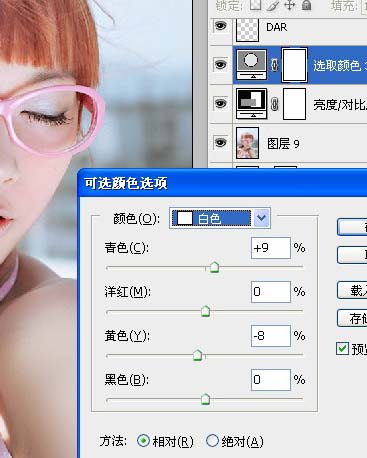Open the 颜色 dropdown showing 白色
The image size is (367, 458).
pos(220,218)
